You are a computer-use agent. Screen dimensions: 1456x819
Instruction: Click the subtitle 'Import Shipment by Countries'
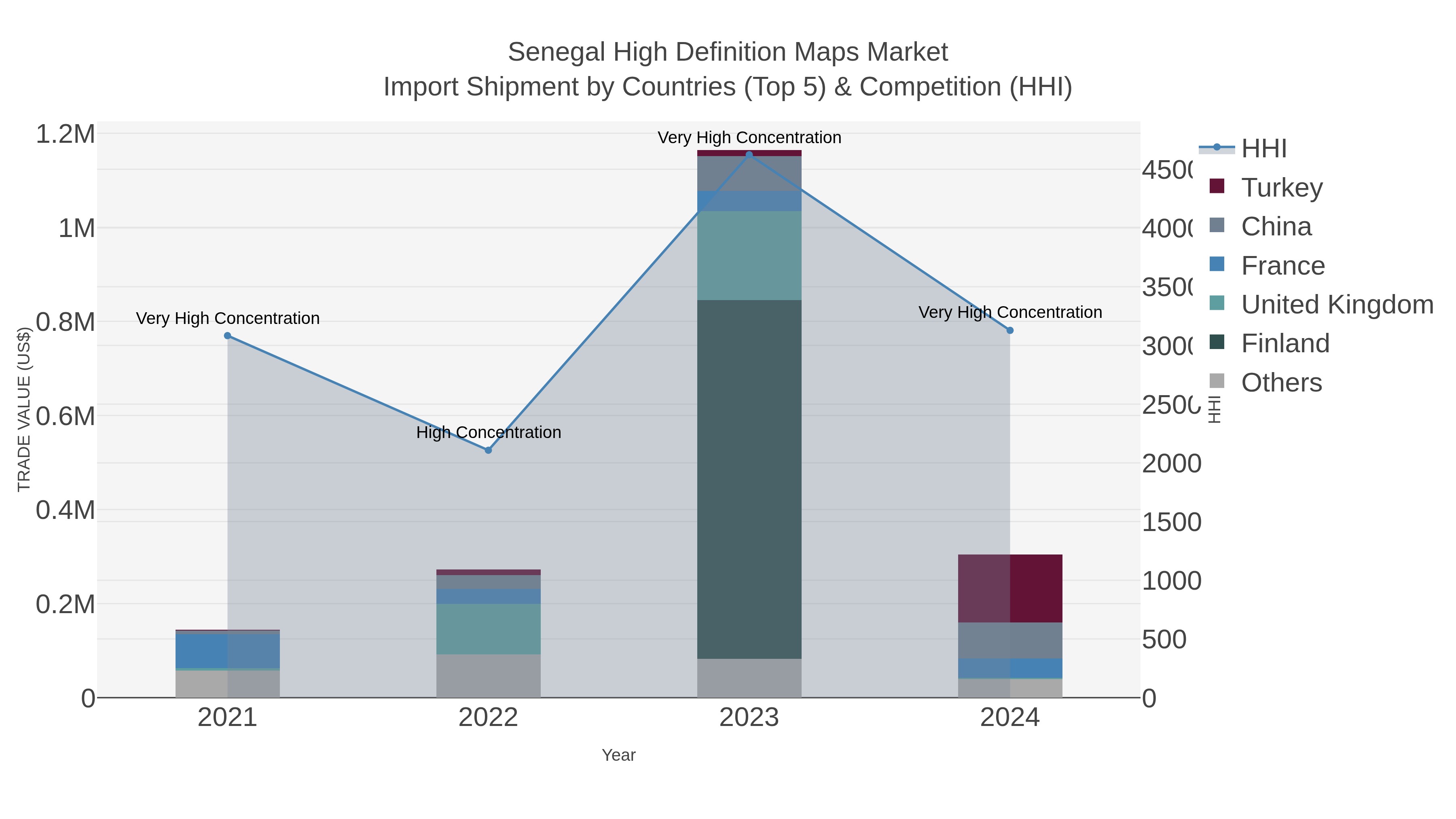point(561,87)
